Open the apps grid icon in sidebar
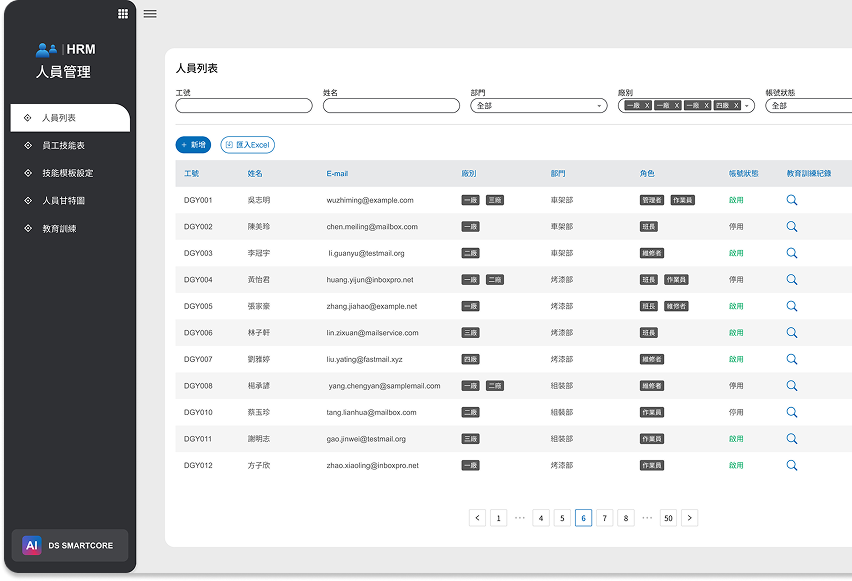The width and height of the screenshot is (852, 581). (123, 14)
